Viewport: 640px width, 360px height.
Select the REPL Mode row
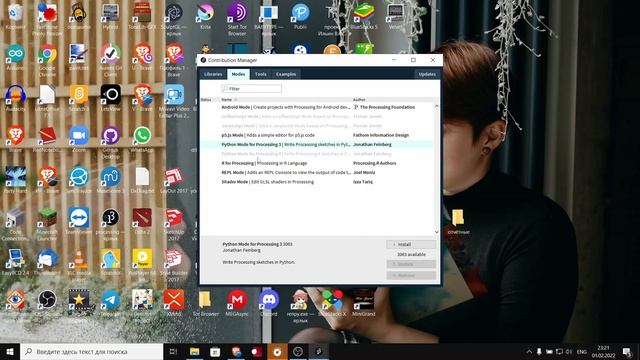coord(316,173)
